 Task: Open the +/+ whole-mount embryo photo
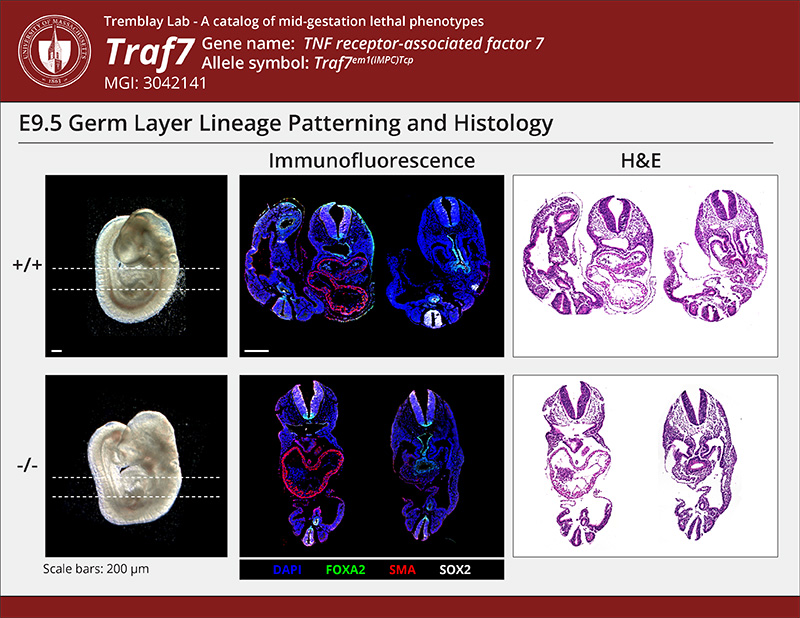click(134, 265)
